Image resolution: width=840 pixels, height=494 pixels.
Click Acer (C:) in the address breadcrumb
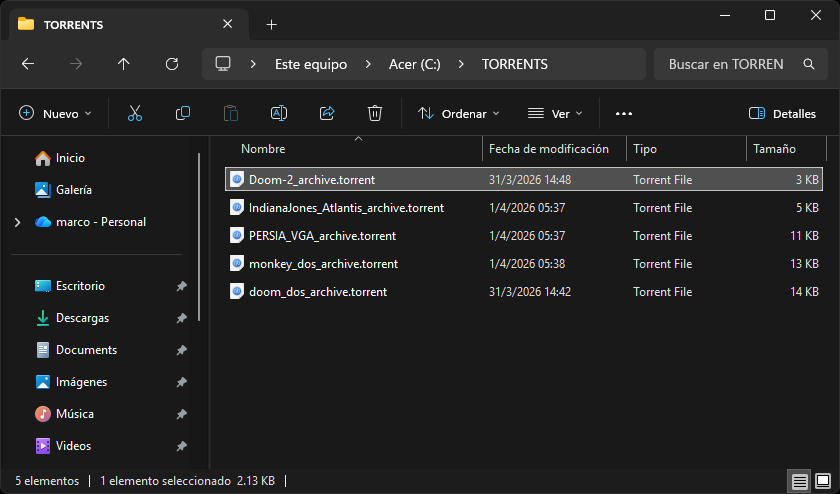click(x=415, y=64)
